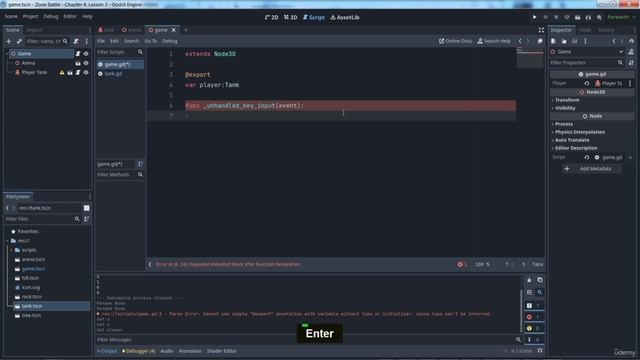
Task: Select tank.gd in the script list
Action: tap(113, 74)
